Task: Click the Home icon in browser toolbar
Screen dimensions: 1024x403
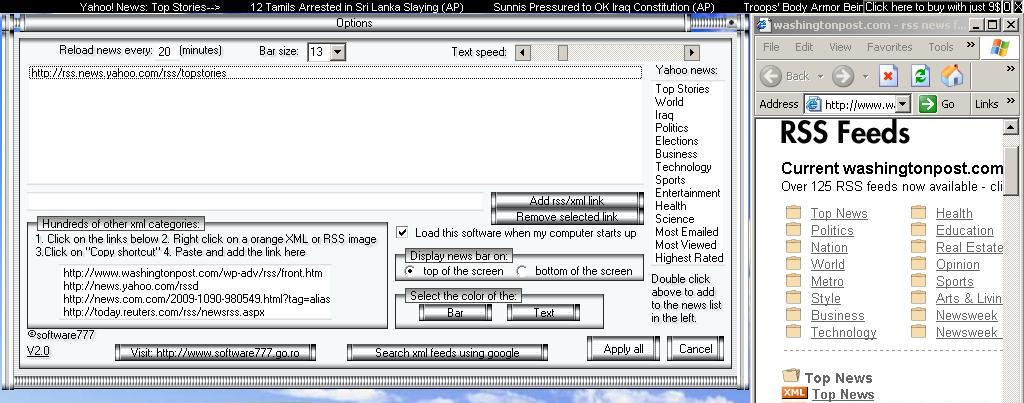Action: (952, 76)
